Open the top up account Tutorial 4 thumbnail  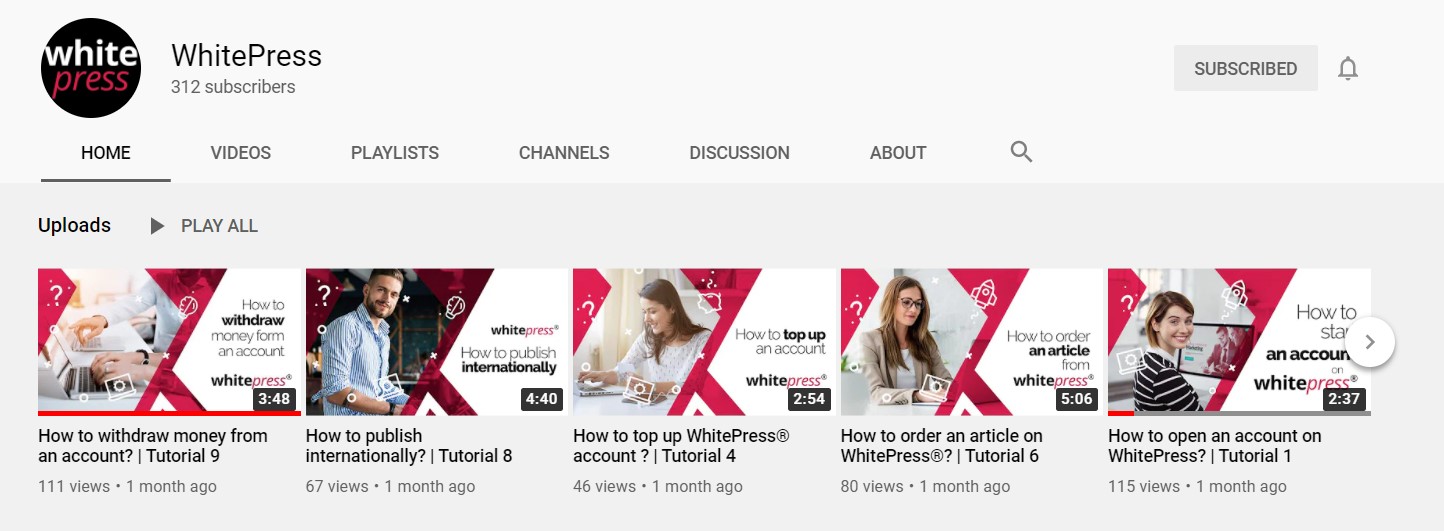[704, 342]
